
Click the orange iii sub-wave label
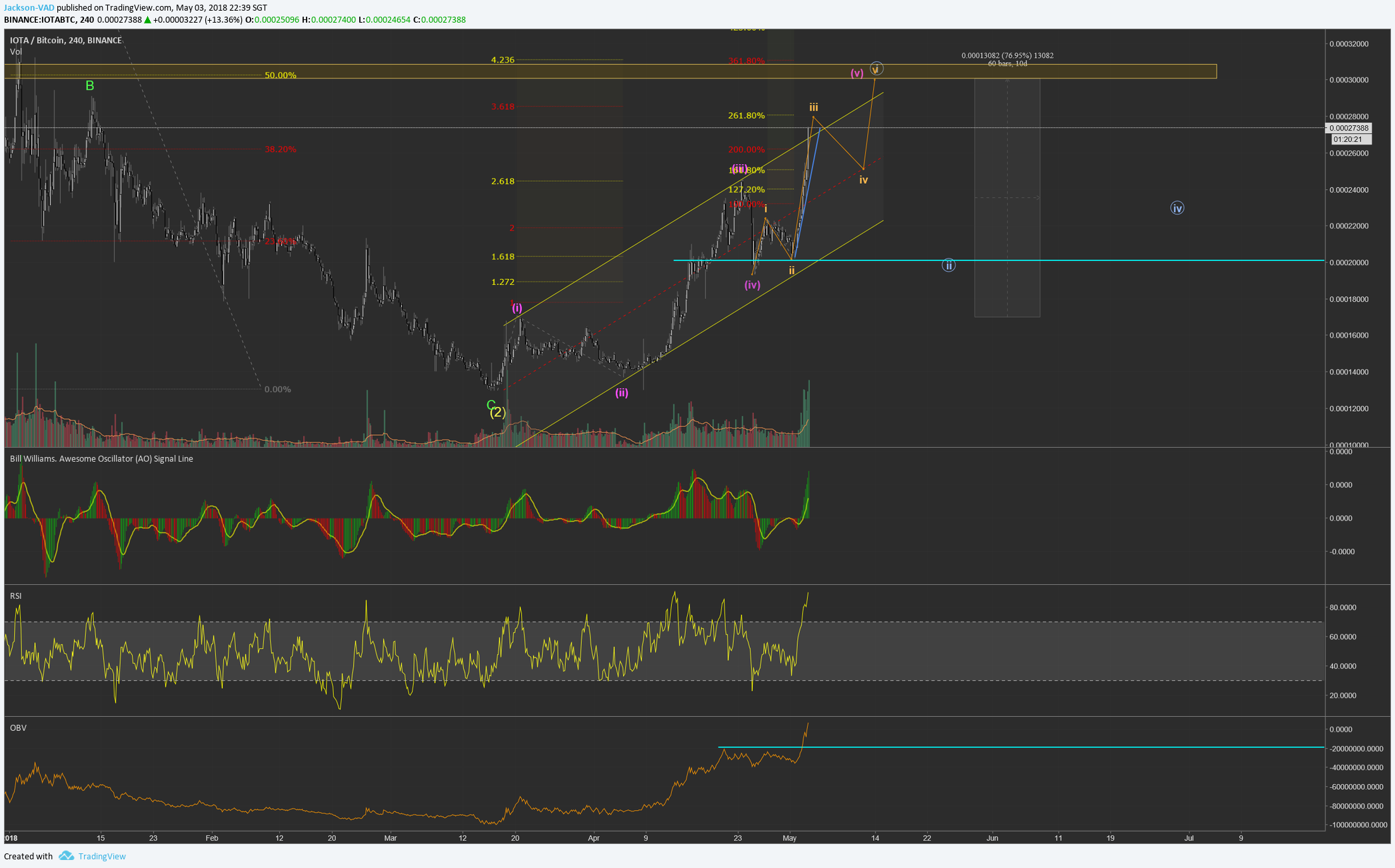point(814,107)
